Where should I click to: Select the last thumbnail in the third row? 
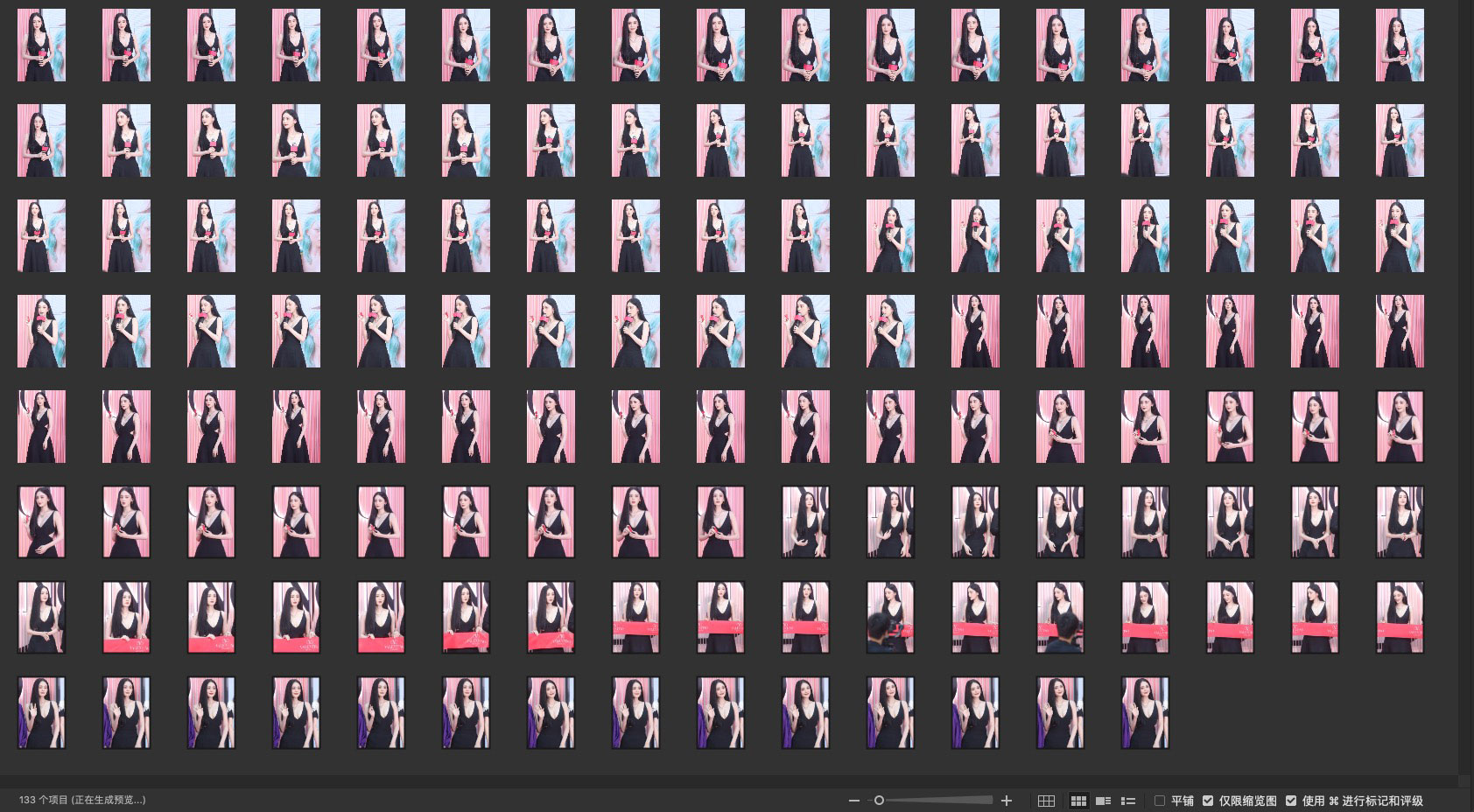coord(1399,236)
